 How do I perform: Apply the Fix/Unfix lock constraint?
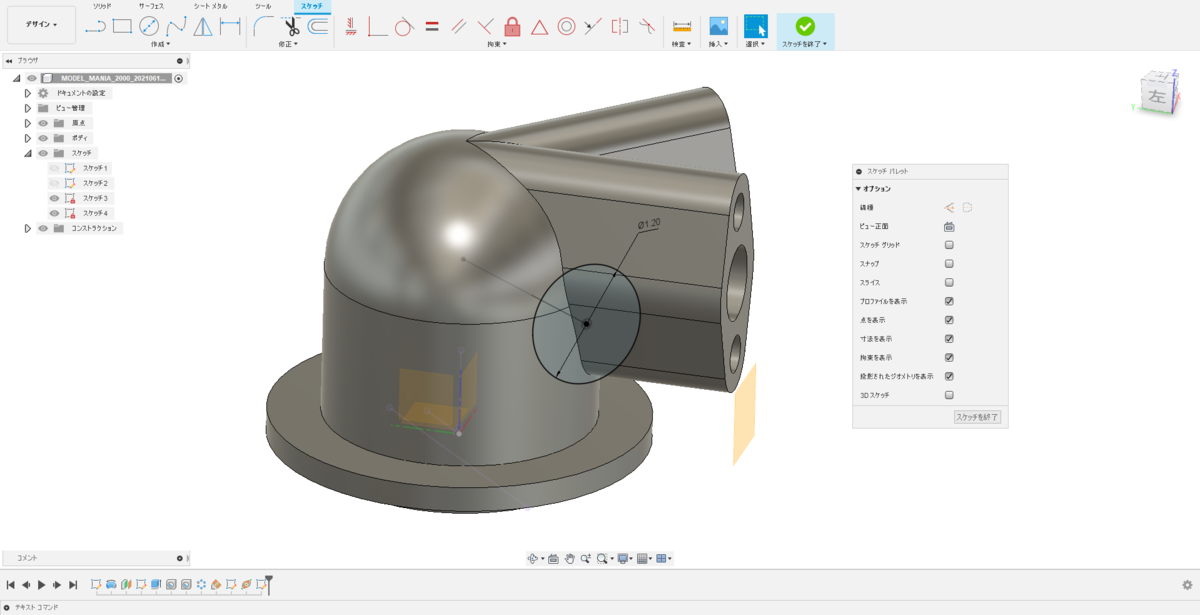[x=512, y=27]
